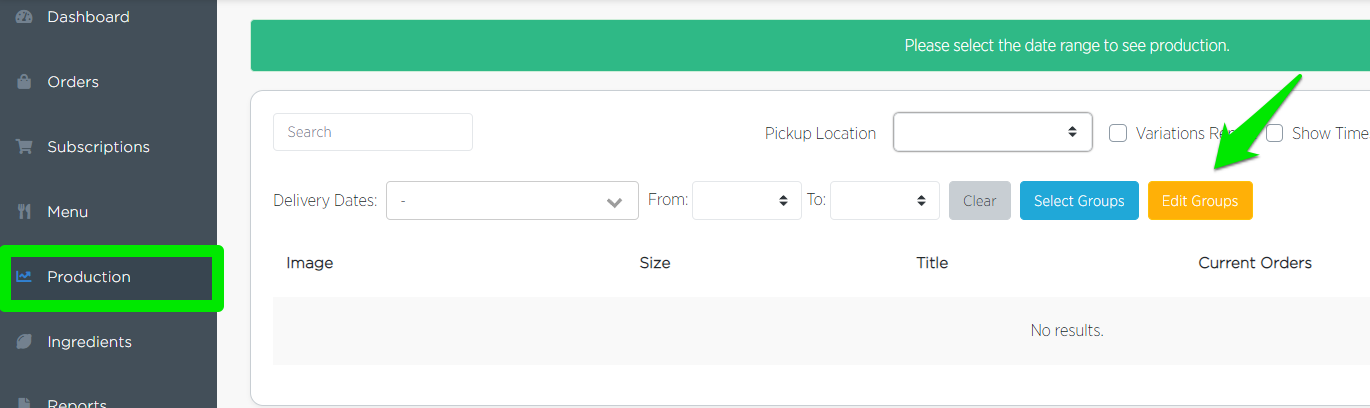Click the Orders shopping bag icon
Viewport: 1370px width, 408px height.
(x=25, y=82)
